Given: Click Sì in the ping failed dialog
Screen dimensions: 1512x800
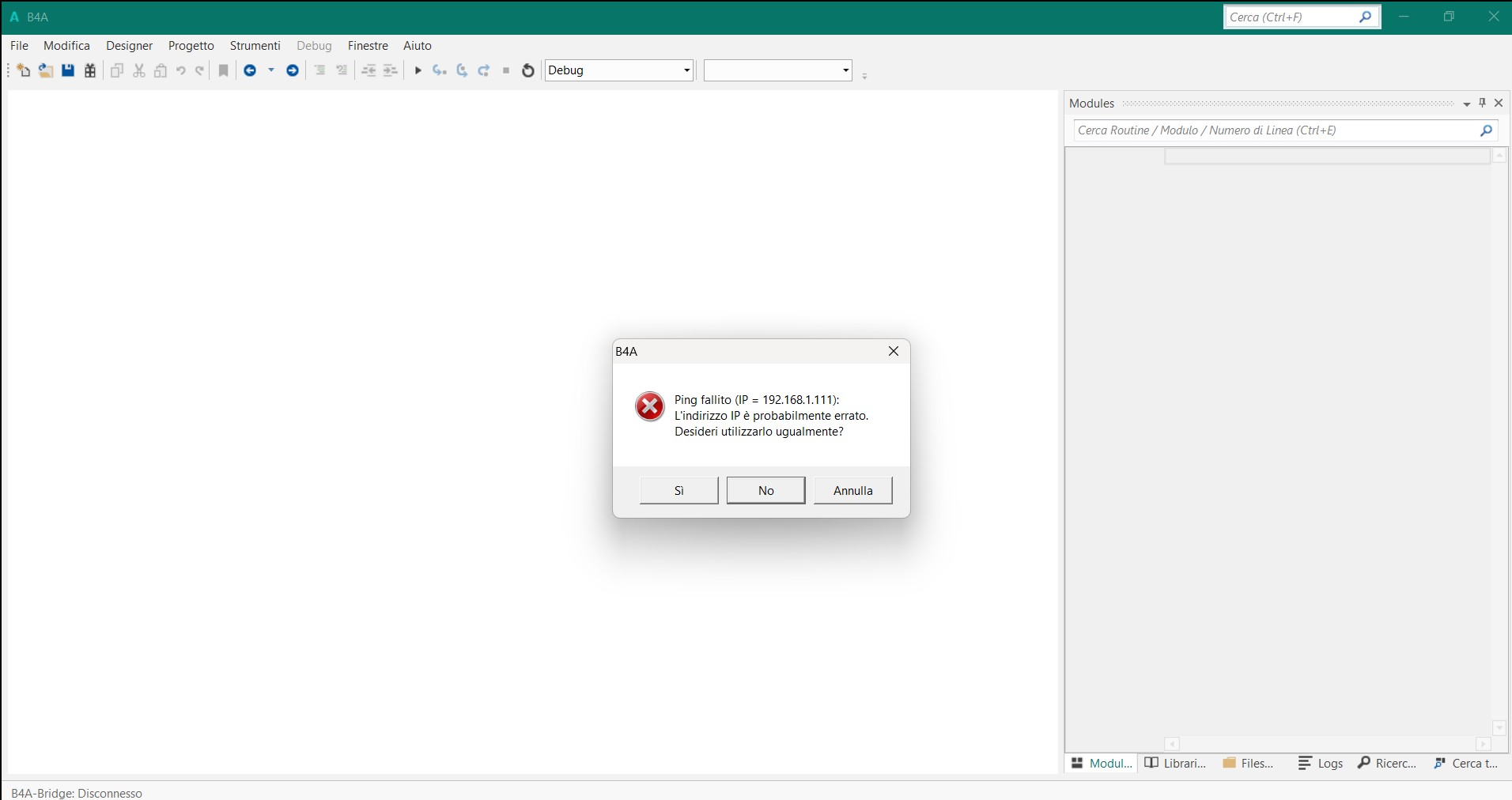Looking at the screenshot, I should [x=679, y=490].
